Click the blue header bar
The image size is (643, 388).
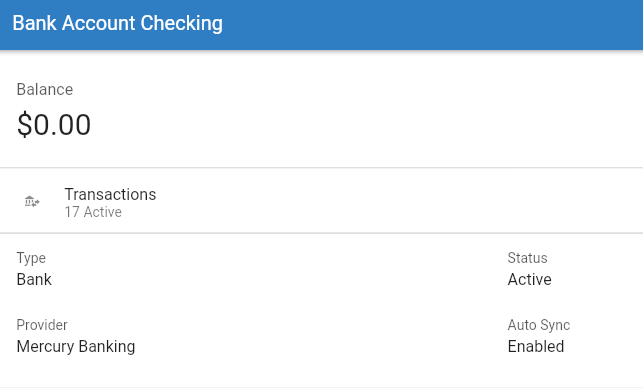322,25
